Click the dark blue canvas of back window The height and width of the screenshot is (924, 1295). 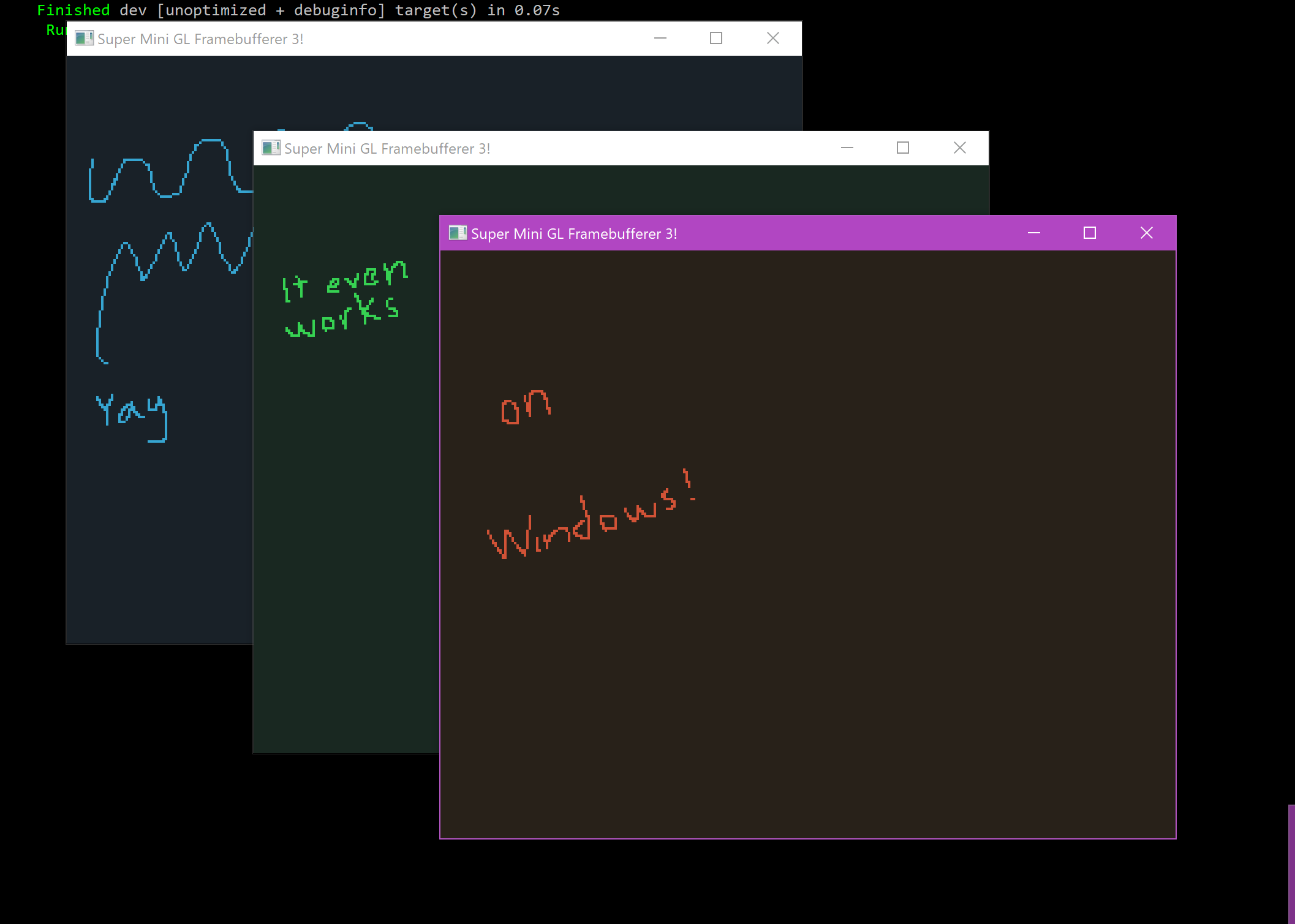(159, 349)
